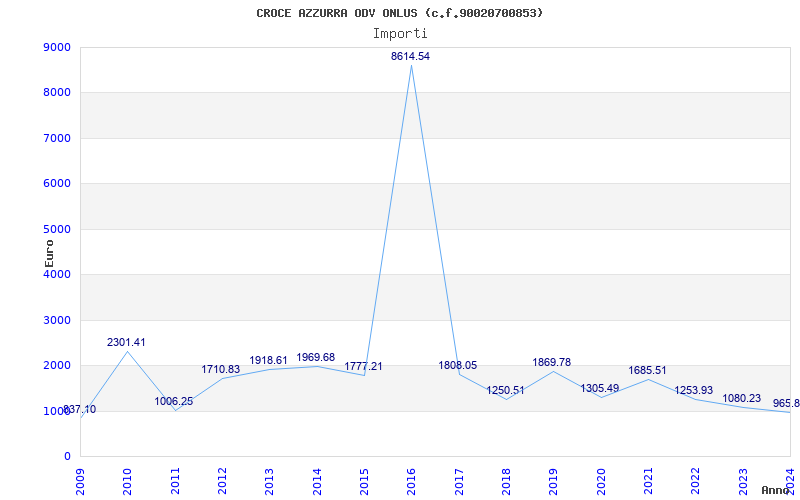The image size is (800, 500).
Task: Select the 2010 x-axis tick
Action: click(128, 482)
